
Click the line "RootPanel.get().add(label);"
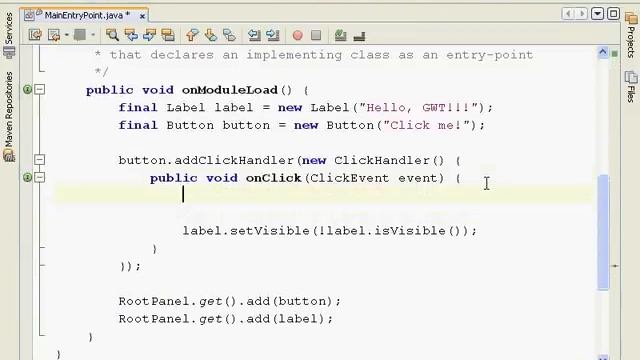tap(225, 319)
